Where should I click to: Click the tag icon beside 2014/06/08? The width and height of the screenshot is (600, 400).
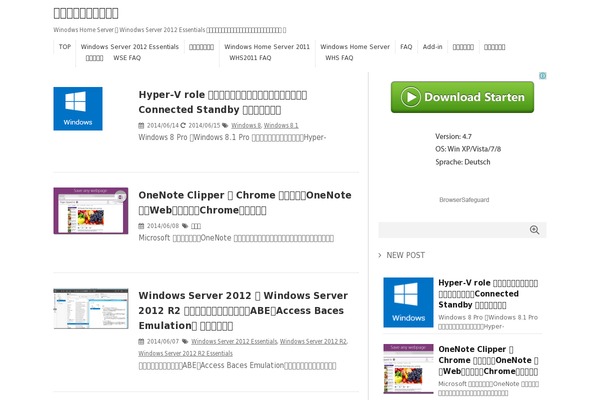(185, 226)
